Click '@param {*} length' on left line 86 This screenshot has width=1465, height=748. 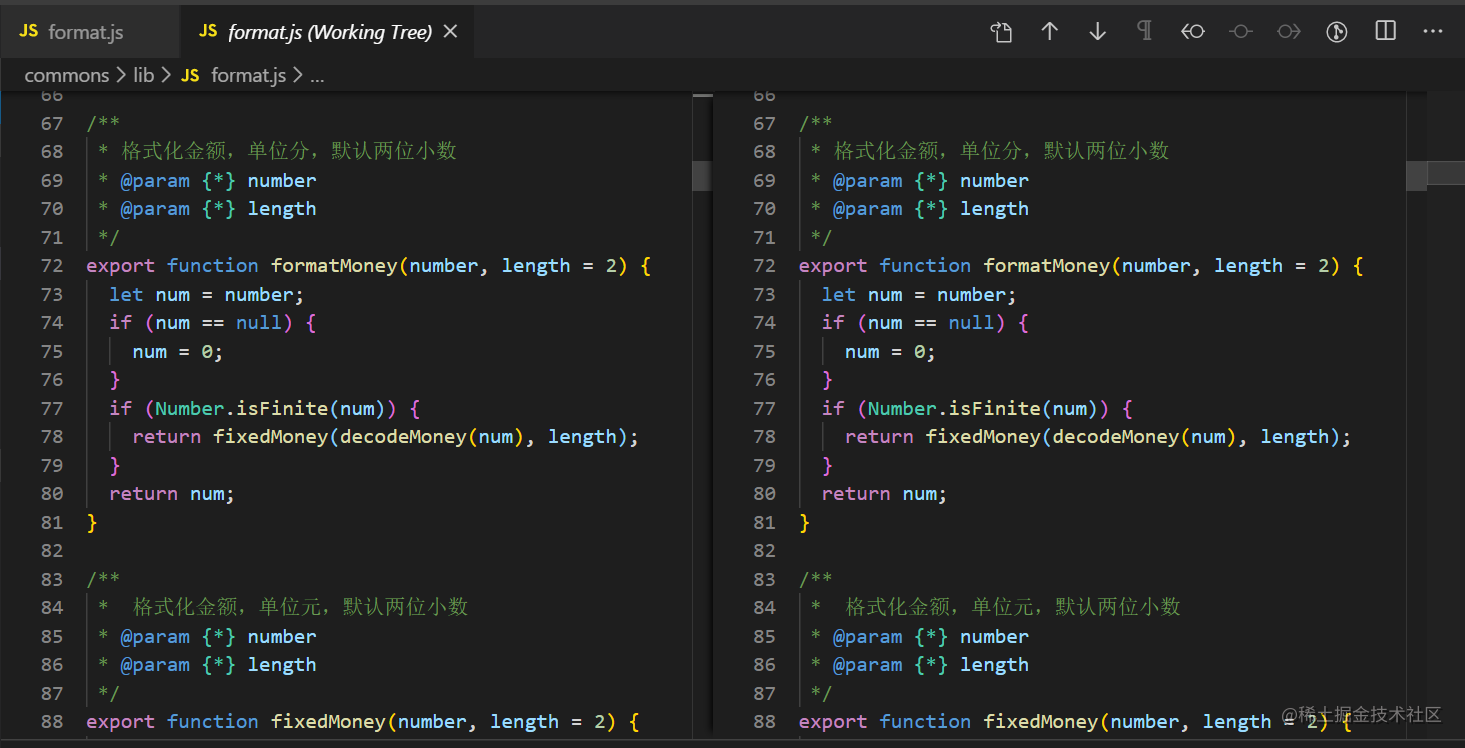218,665
